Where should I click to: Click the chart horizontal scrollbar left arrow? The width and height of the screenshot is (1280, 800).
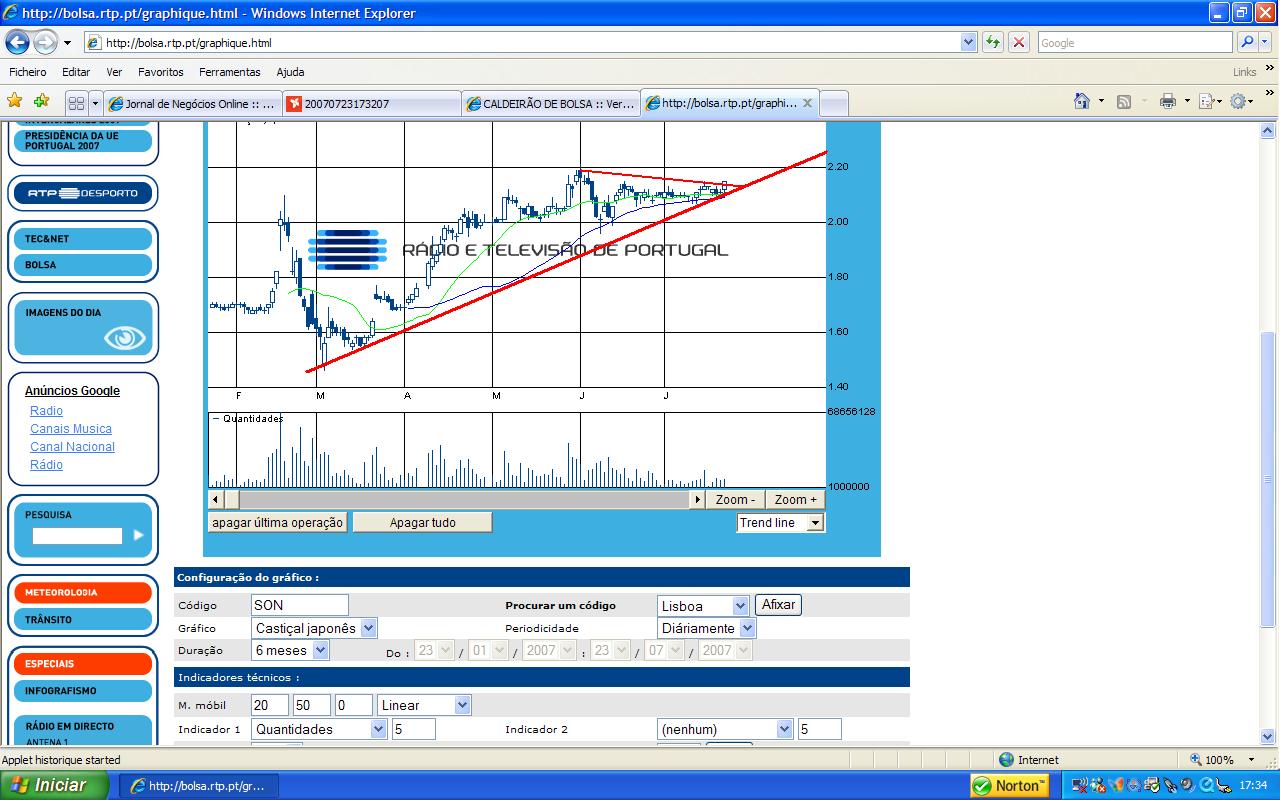coord(216,499)
